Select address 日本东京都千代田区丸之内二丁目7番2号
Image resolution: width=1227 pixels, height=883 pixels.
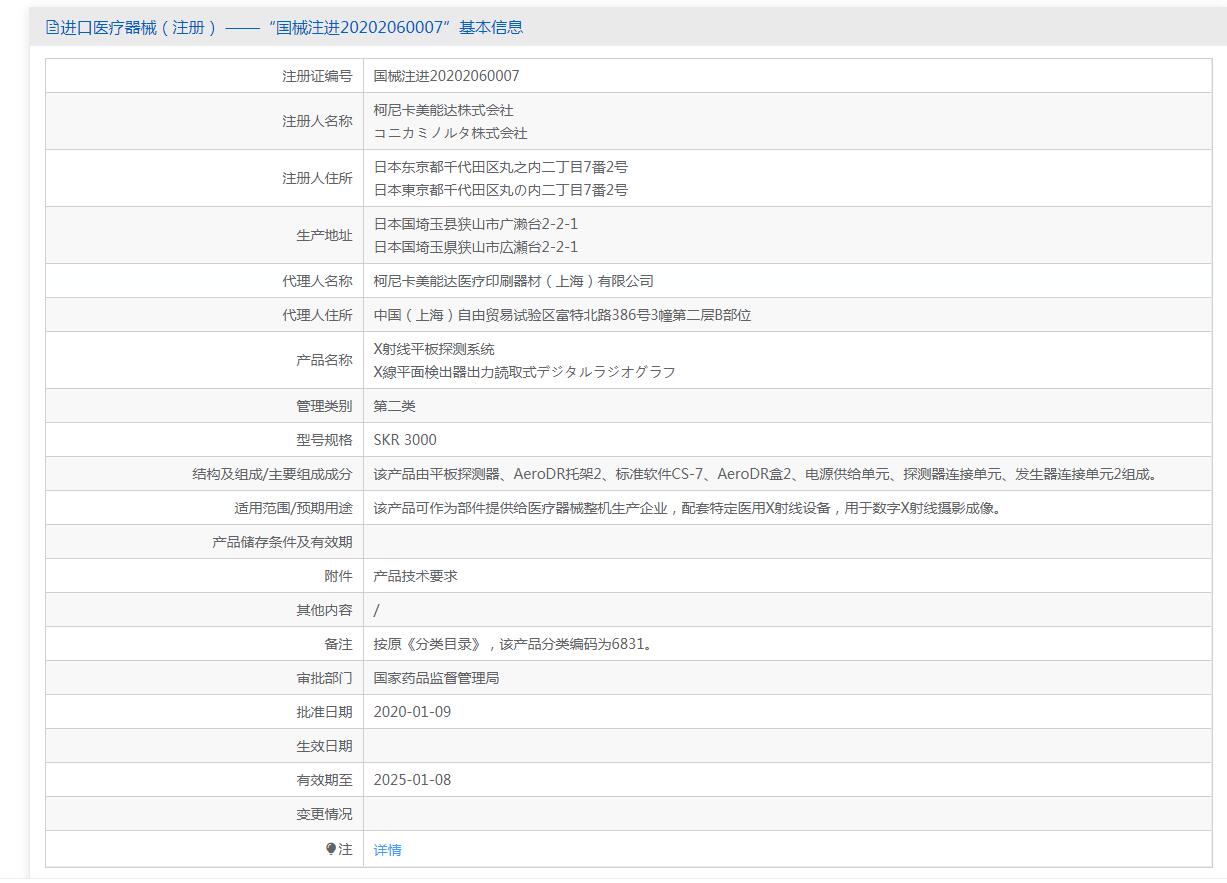click(x=501, y=167)
